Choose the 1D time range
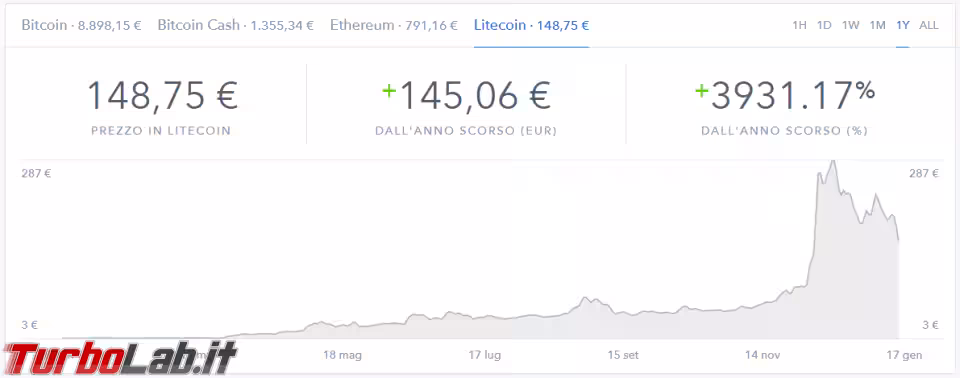The width and height of the screenshot is (960, 378). [824, 26]
